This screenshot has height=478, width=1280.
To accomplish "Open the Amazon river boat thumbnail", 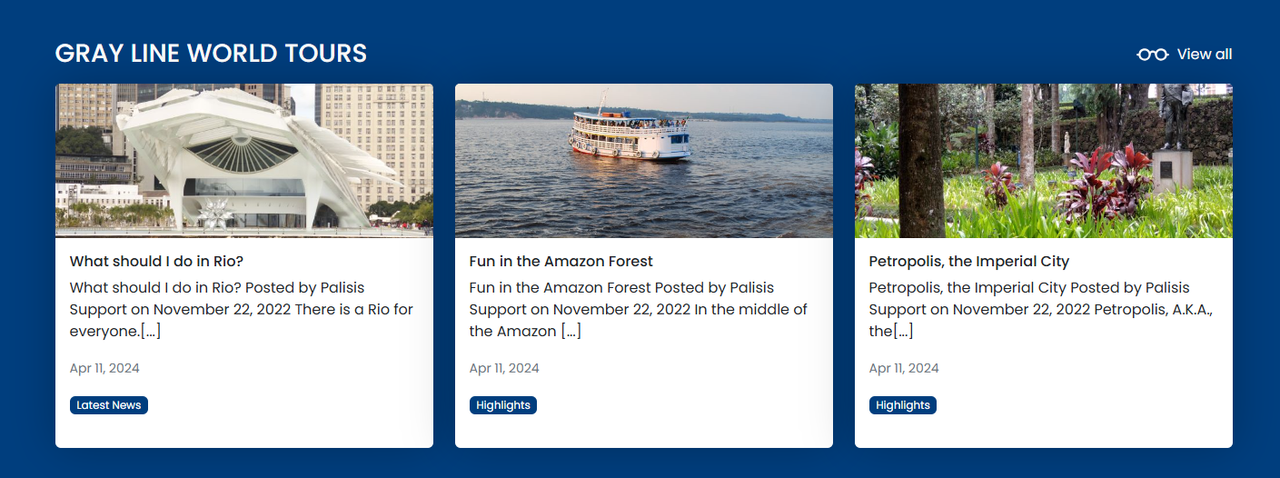I will (x=644, y=161).
